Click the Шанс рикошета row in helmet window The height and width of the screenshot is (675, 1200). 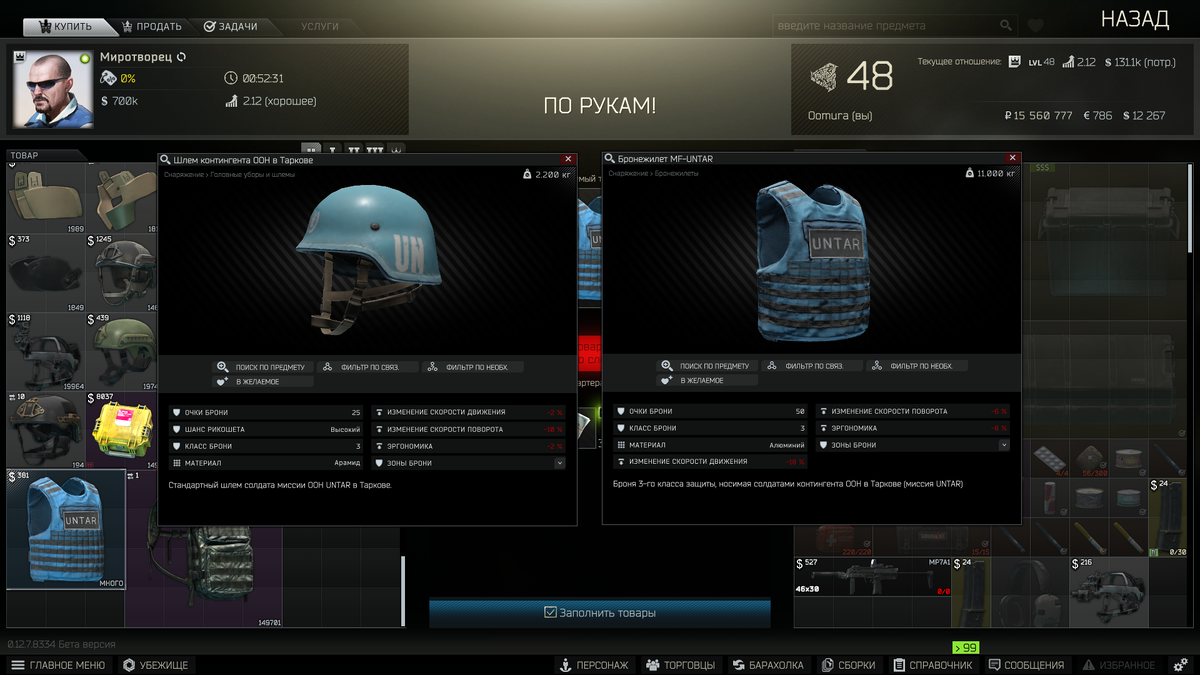pyautogui.click(x=266, y=429)
